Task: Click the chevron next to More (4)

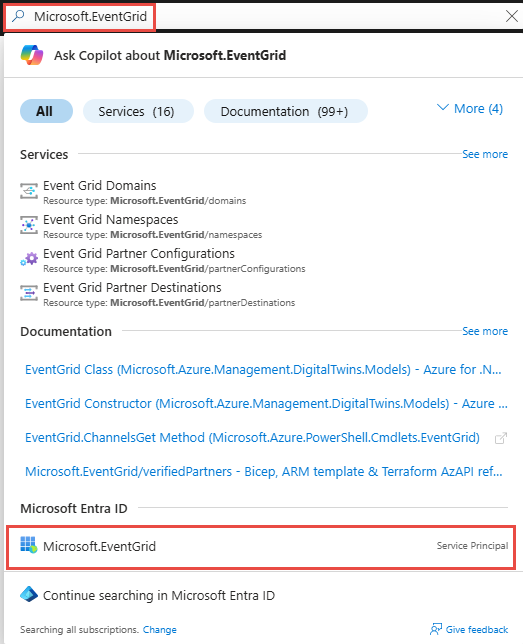Action: (442, 108)
